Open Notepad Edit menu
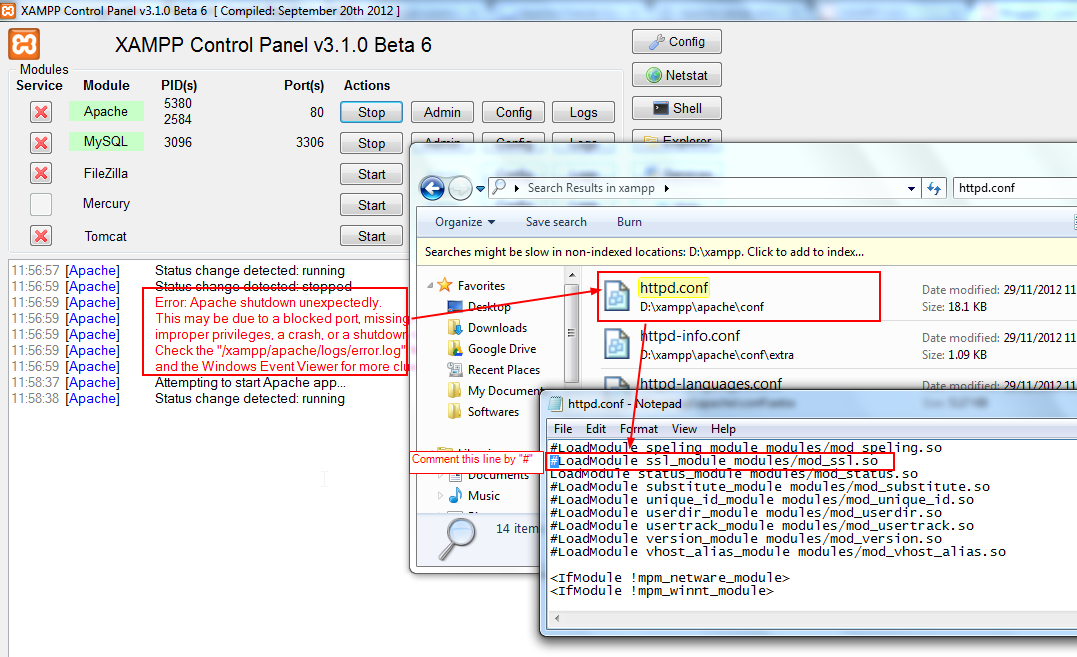The image size is (1077, 657). pos(596,429)
